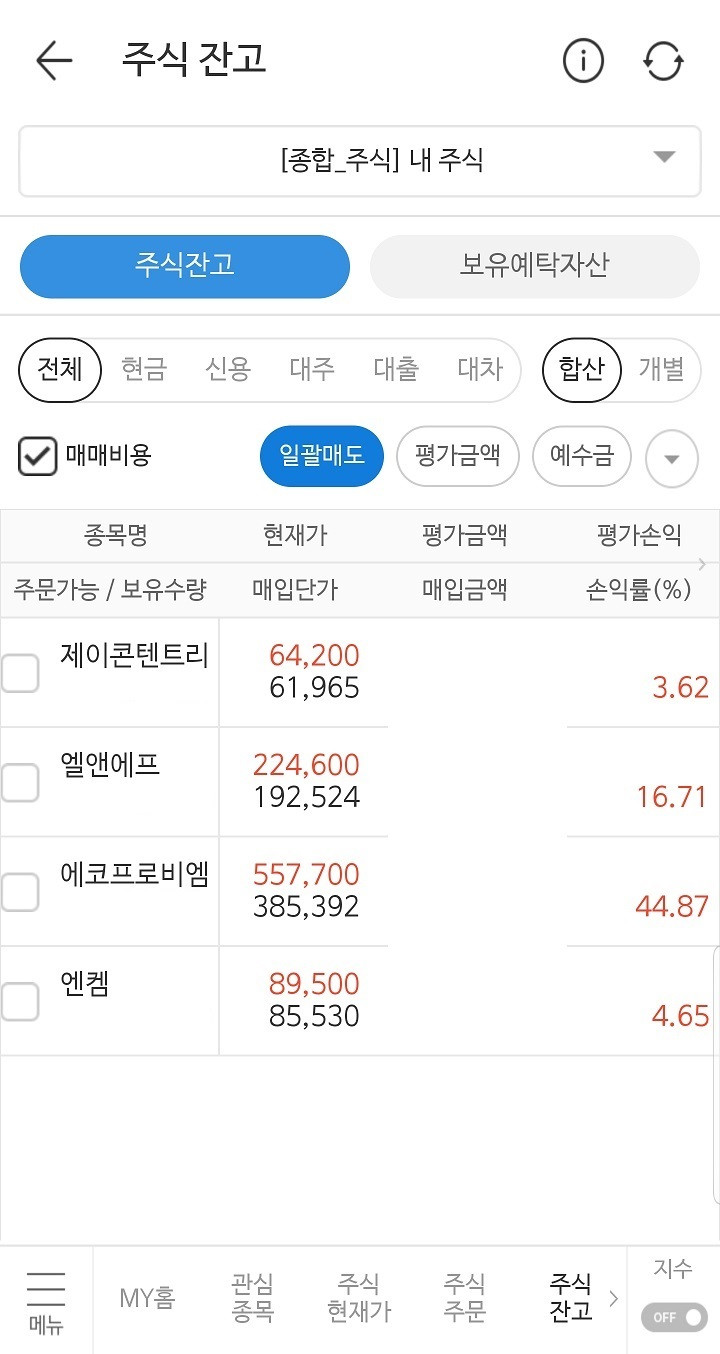Check the 에코프로비엠 row checkbox
Viewport: 720px width, 1354px height.
(x=20, y=892)
